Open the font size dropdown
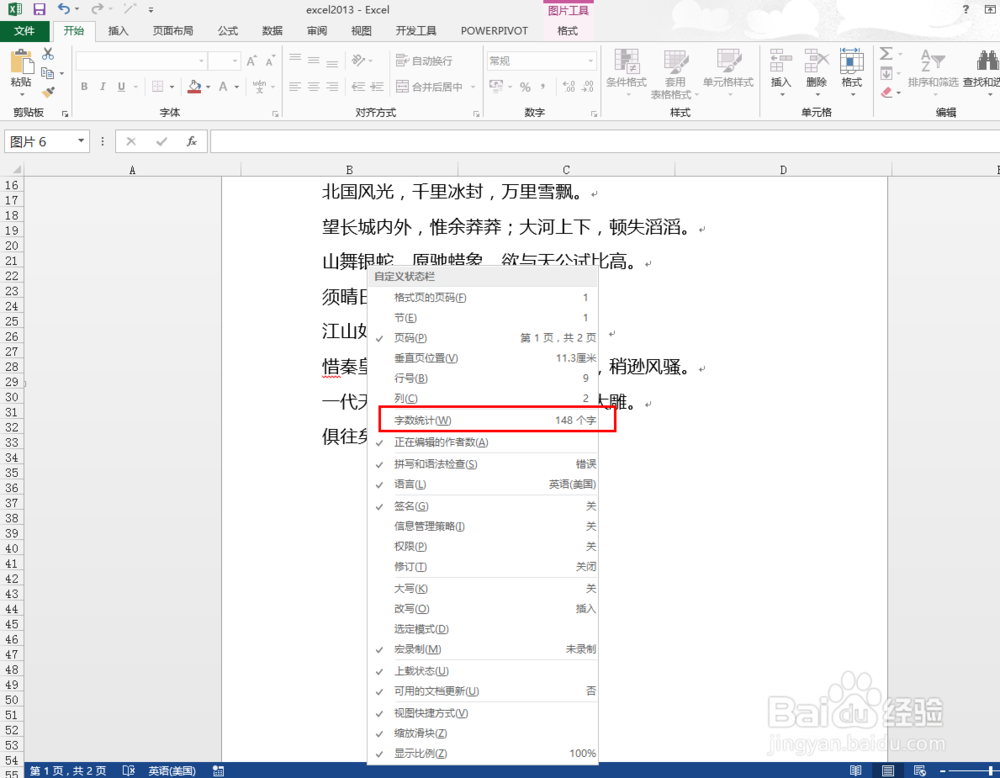Image resolution: width=1000 pixels, height=778 pixels. point(235,61)
